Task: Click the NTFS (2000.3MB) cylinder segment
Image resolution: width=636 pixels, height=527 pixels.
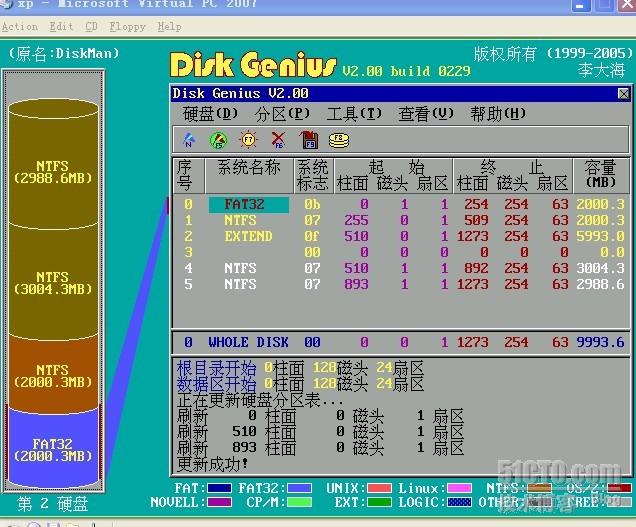Action: (53, 376)
